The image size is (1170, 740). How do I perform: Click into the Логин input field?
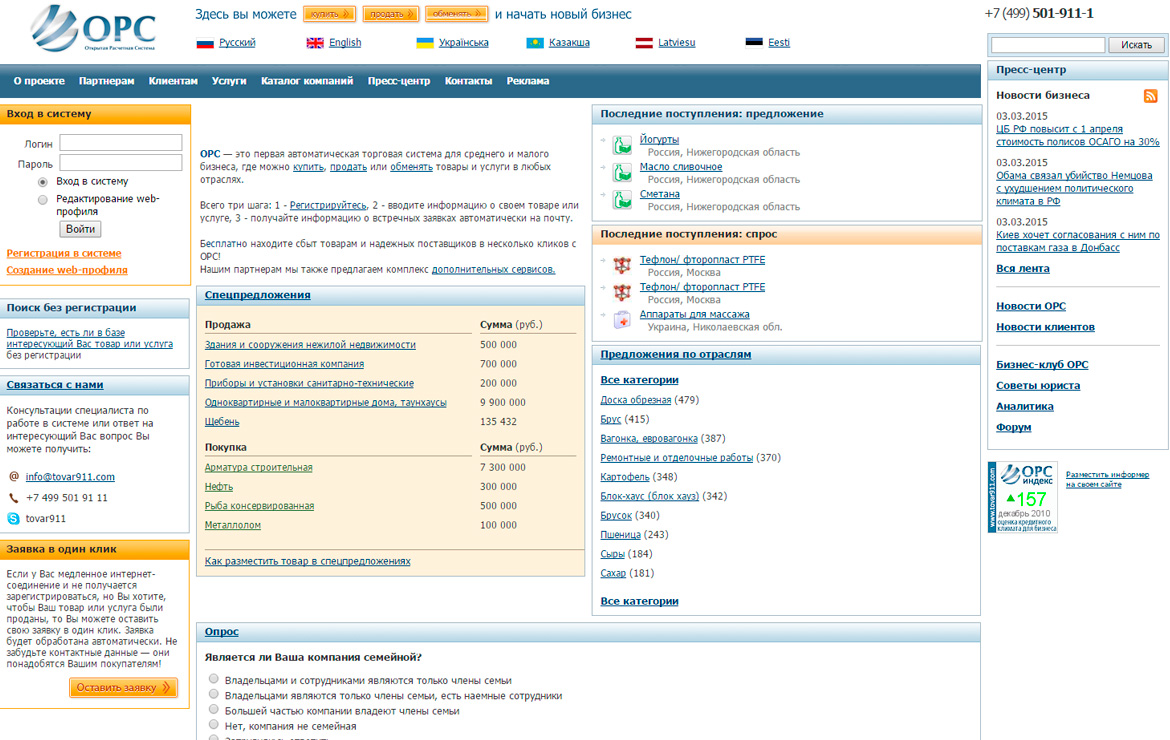121,143
